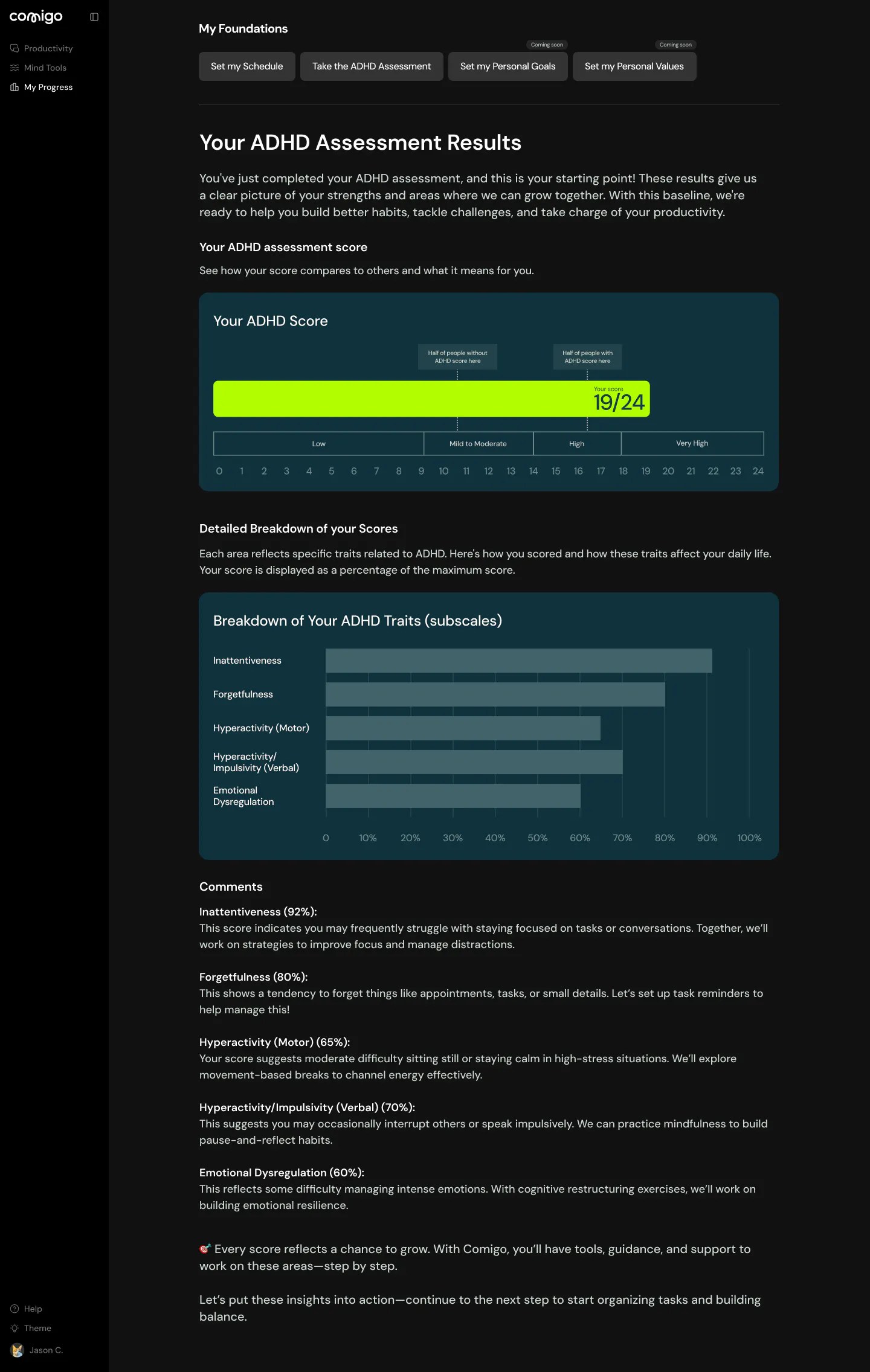The image size is (870, 1372).
Task: Click the 100% axis label
Action: pos(749,838)
